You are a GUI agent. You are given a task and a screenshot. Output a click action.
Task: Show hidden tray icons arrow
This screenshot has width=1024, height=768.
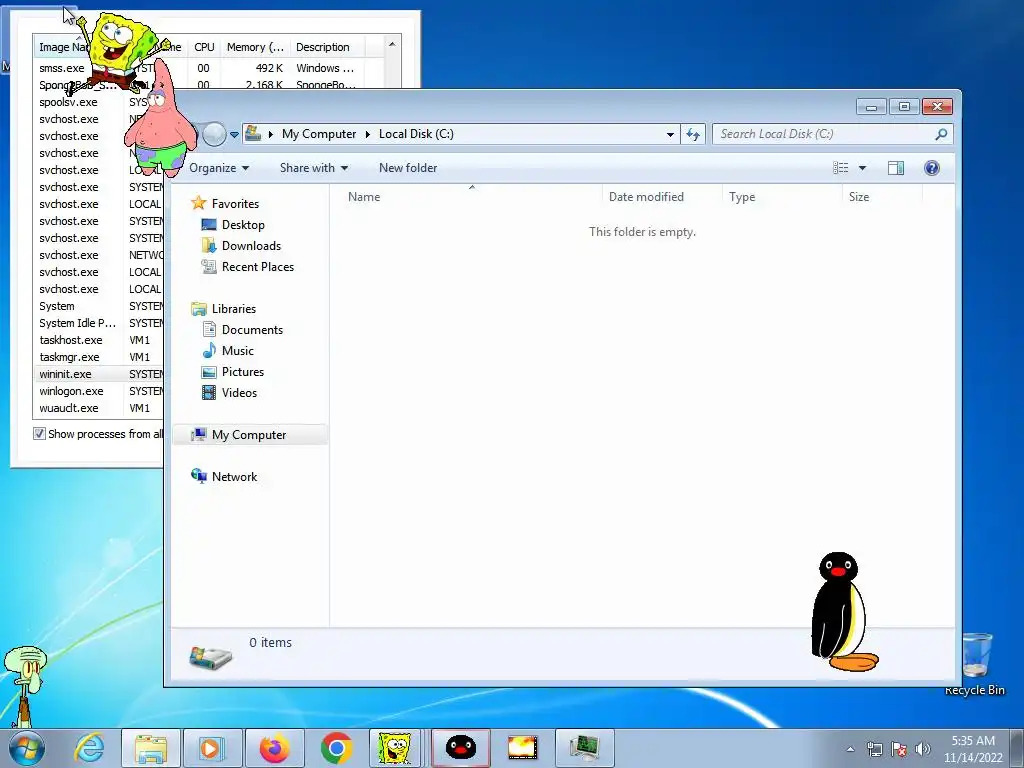(x=850, y=749)
